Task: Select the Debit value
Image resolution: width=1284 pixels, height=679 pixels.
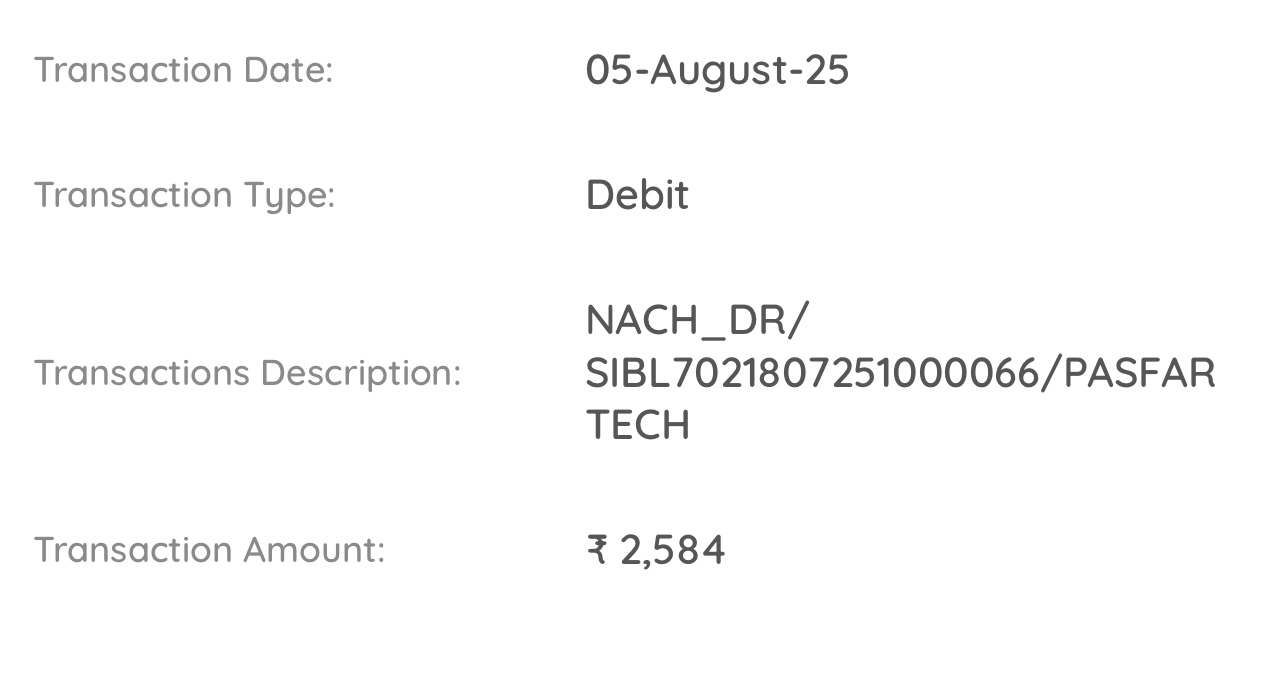Action: pyautogui.click(x=637, y=195)
